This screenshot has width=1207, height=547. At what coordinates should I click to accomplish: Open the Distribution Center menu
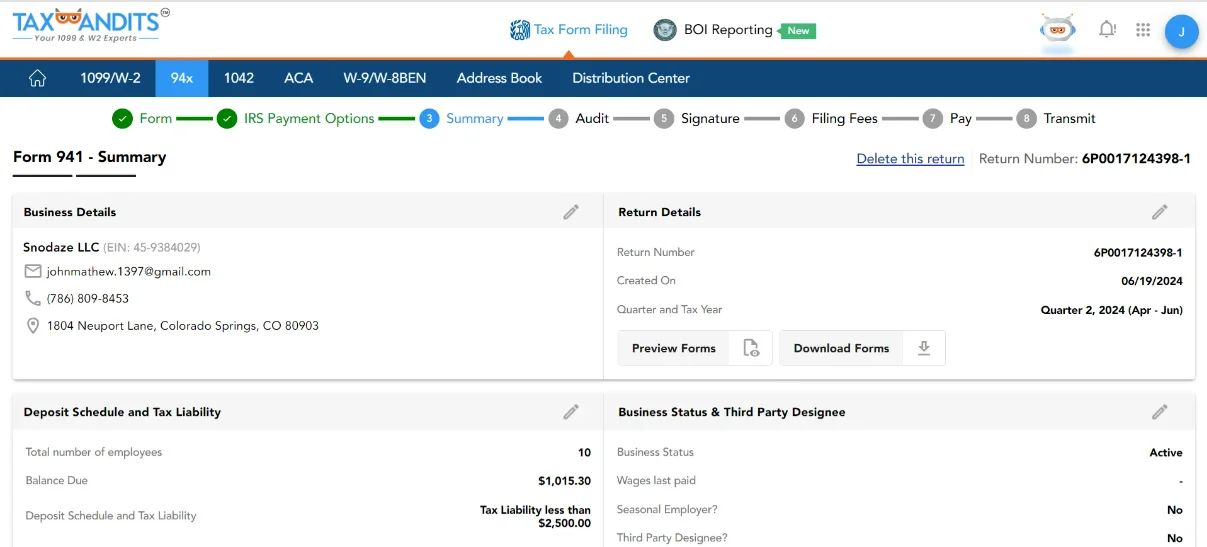(x=631, y=78)
